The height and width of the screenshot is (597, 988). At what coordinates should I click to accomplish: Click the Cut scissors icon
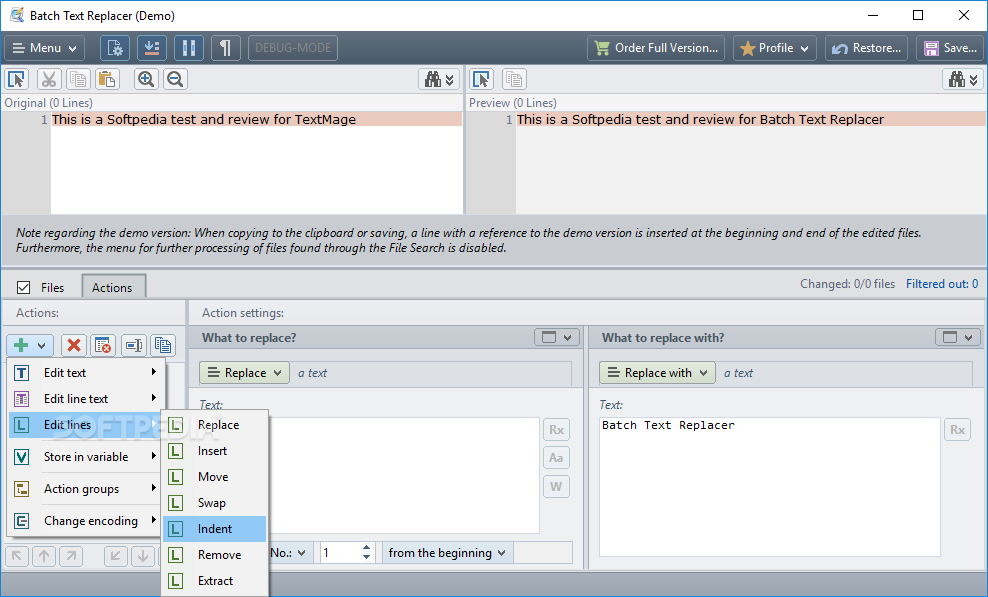pyautogui.click(x=49, y=79)
